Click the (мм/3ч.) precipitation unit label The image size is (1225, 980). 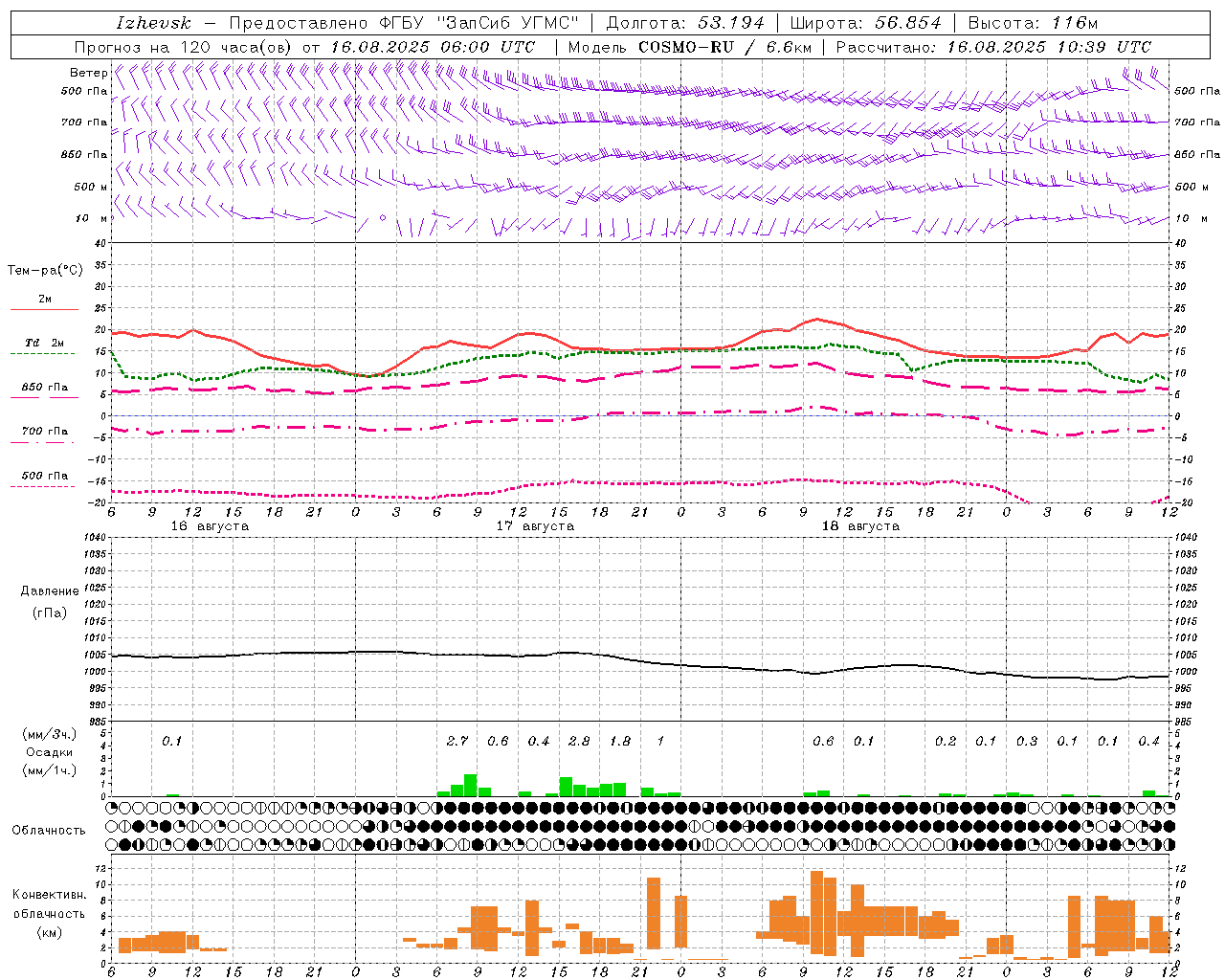point(49,734)
